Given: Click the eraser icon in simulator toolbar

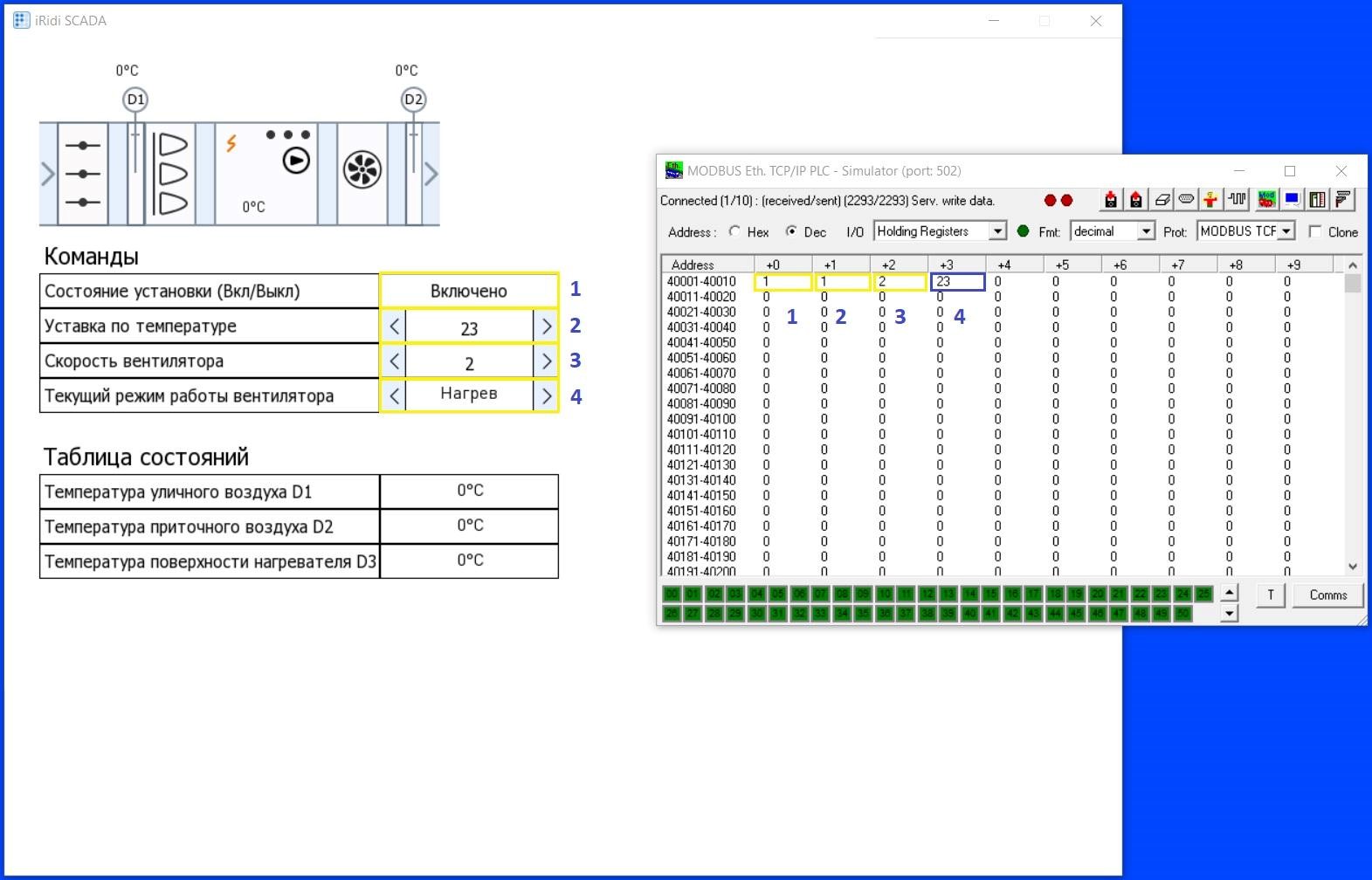Looking at the screenshot, I should pyautogui.click(x=1162, y=200).
